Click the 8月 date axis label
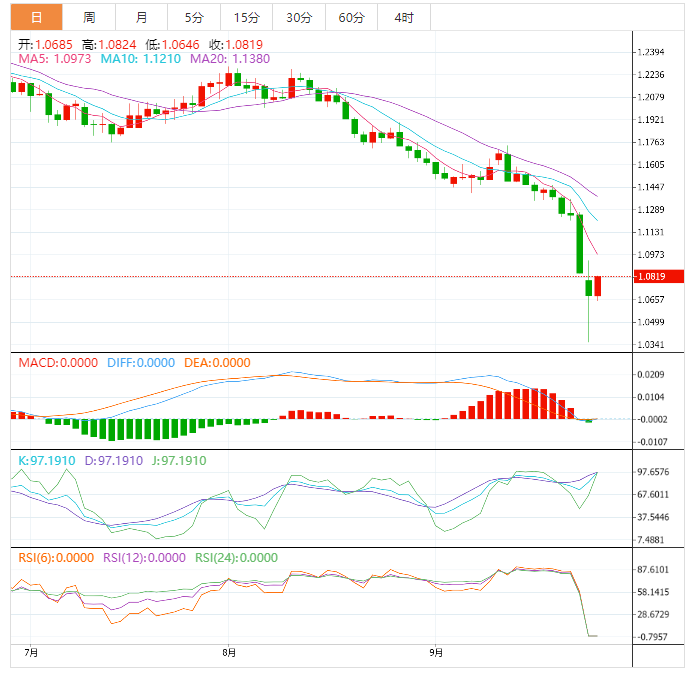688x676 pixels. [x=229, y=653]
